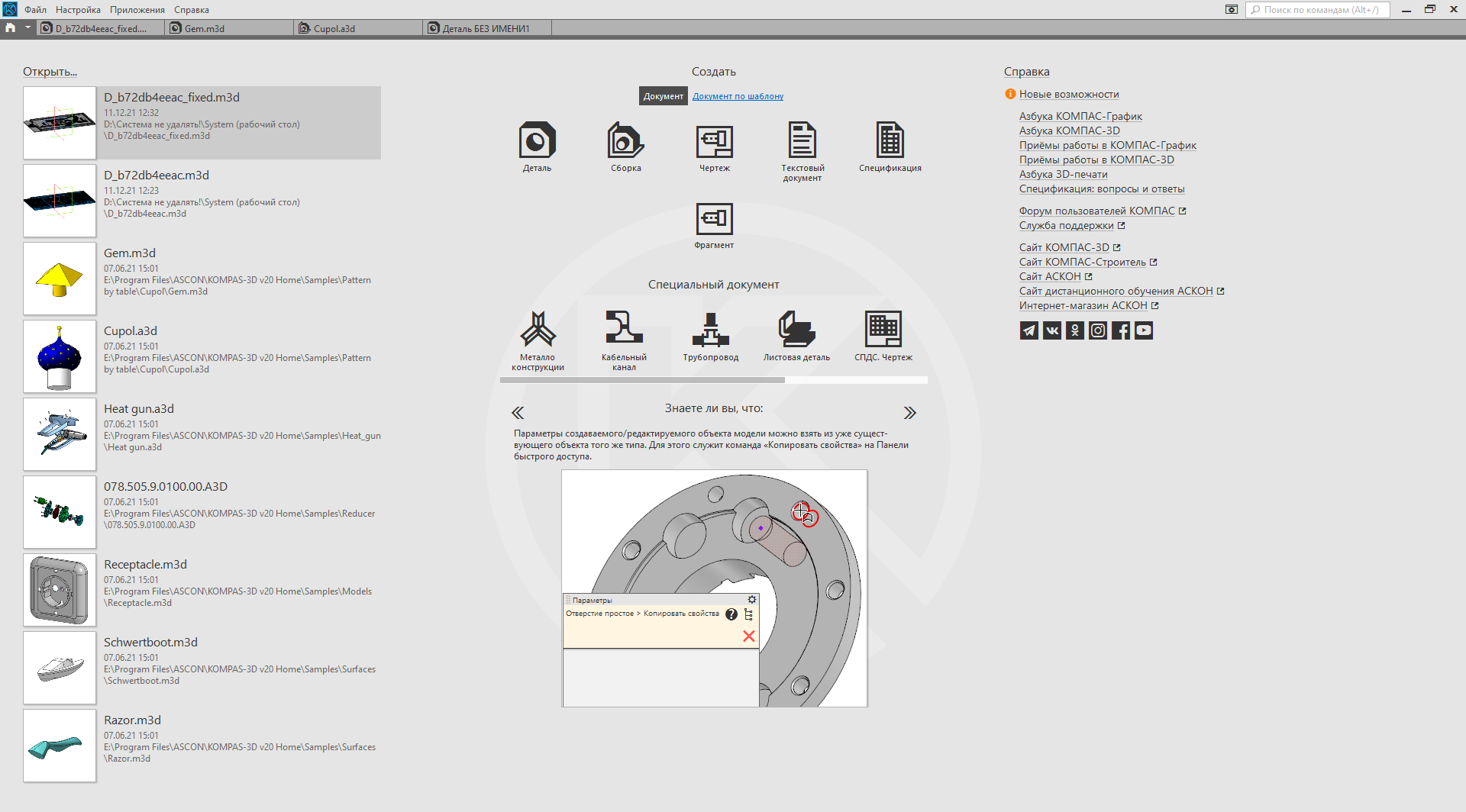The height and width of the screenshot is (812, 1466).
Task: Open the VK social link
Action: point(1052,330)
